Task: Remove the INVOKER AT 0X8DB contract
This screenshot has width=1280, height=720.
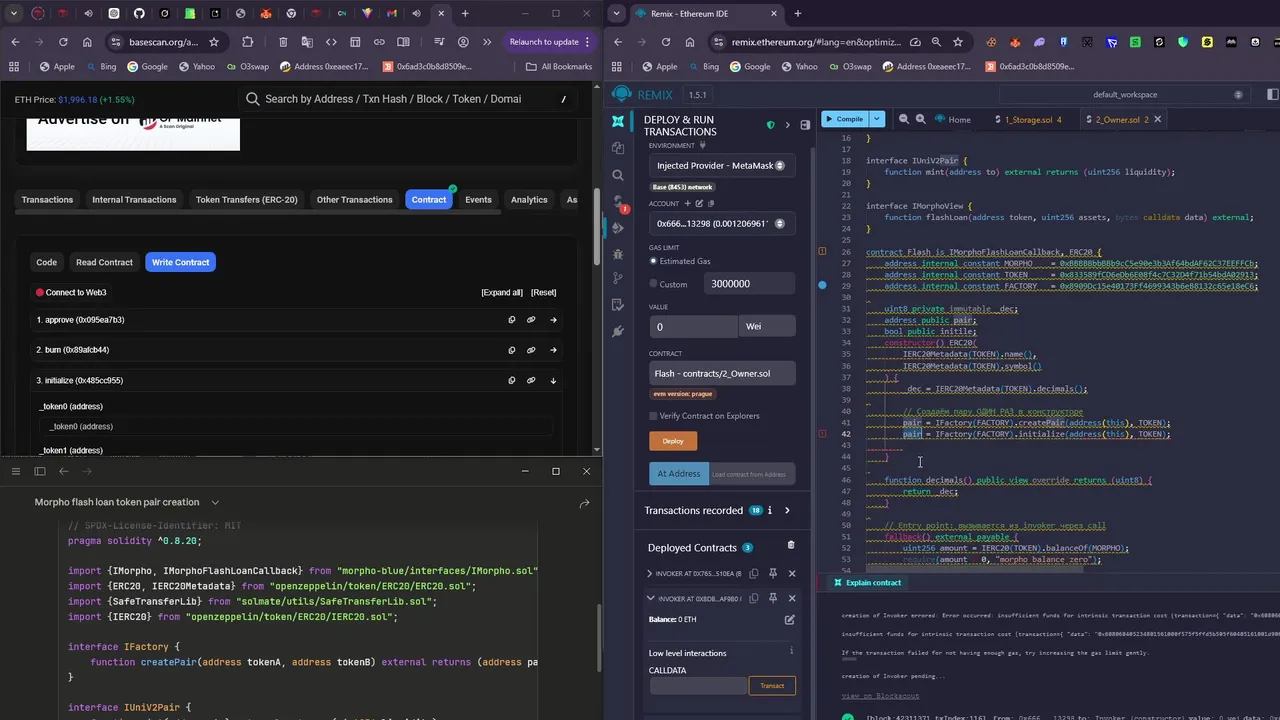Action: pos(792,598)
